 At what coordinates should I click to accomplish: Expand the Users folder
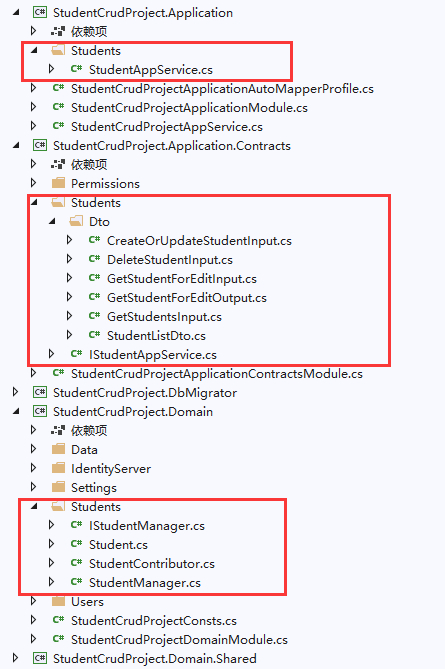coord(34,601)
